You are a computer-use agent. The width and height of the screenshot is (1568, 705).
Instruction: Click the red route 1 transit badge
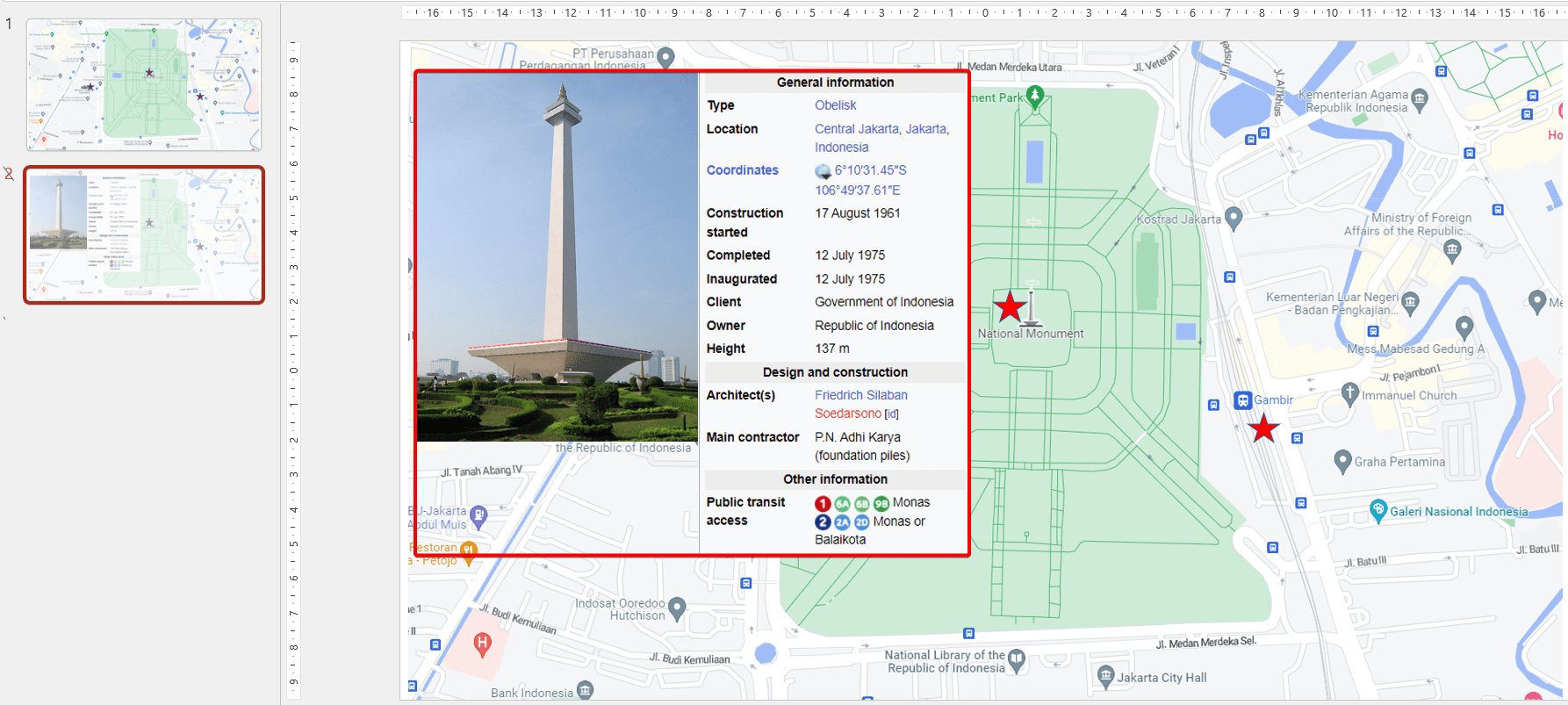(823, 503)
